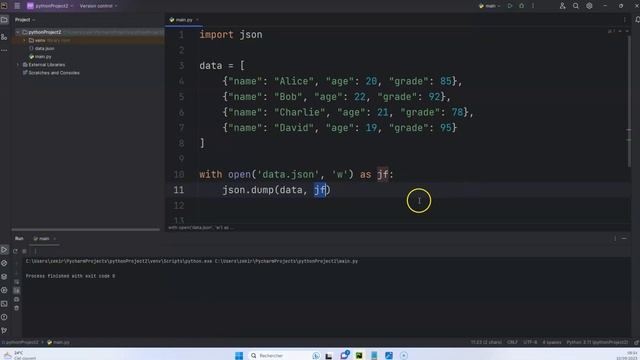Screen dimensions: 640x360
Task: Open the Problems sidebar icon
Action: click(x=4, y=317)
